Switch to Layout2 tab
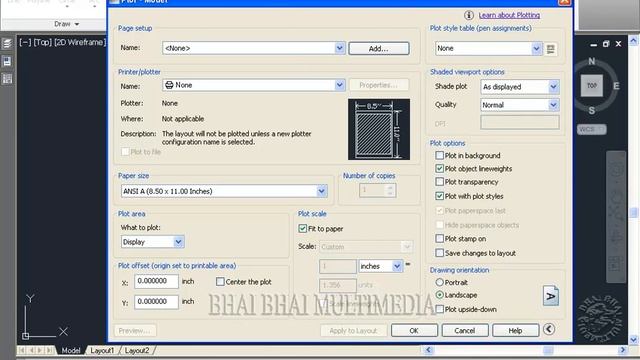 pyautogui.click(x=137, y=350)
